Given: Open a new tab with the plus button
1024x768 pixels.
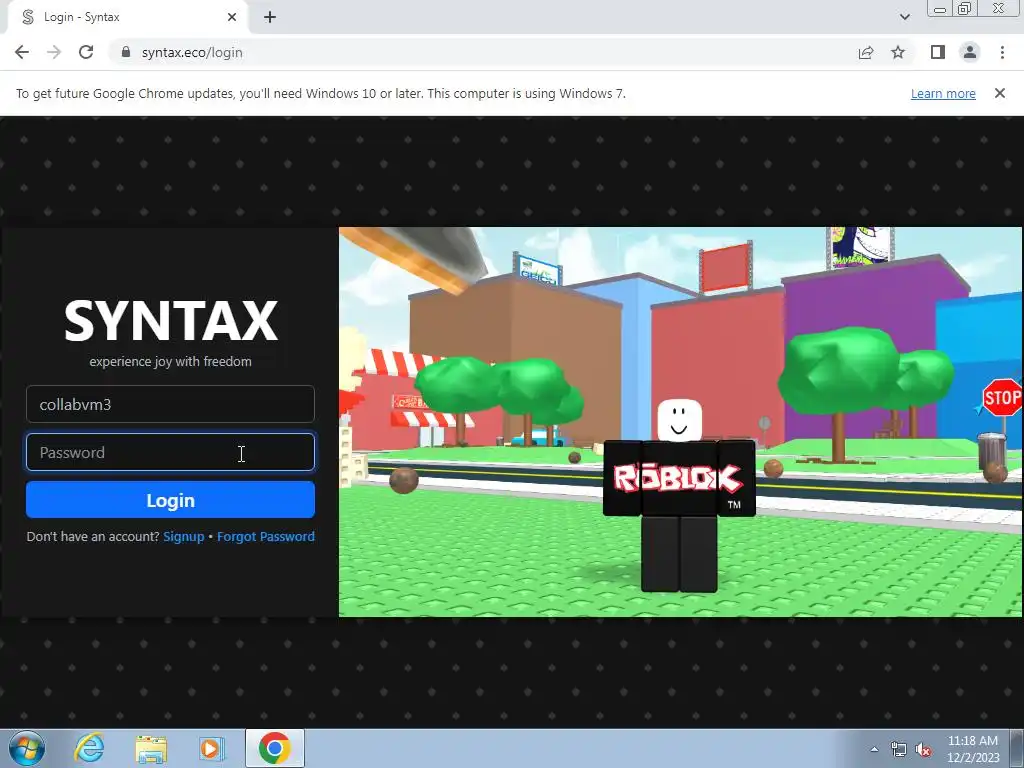Looking at the screenshot, I should click(x=270, y=17).
